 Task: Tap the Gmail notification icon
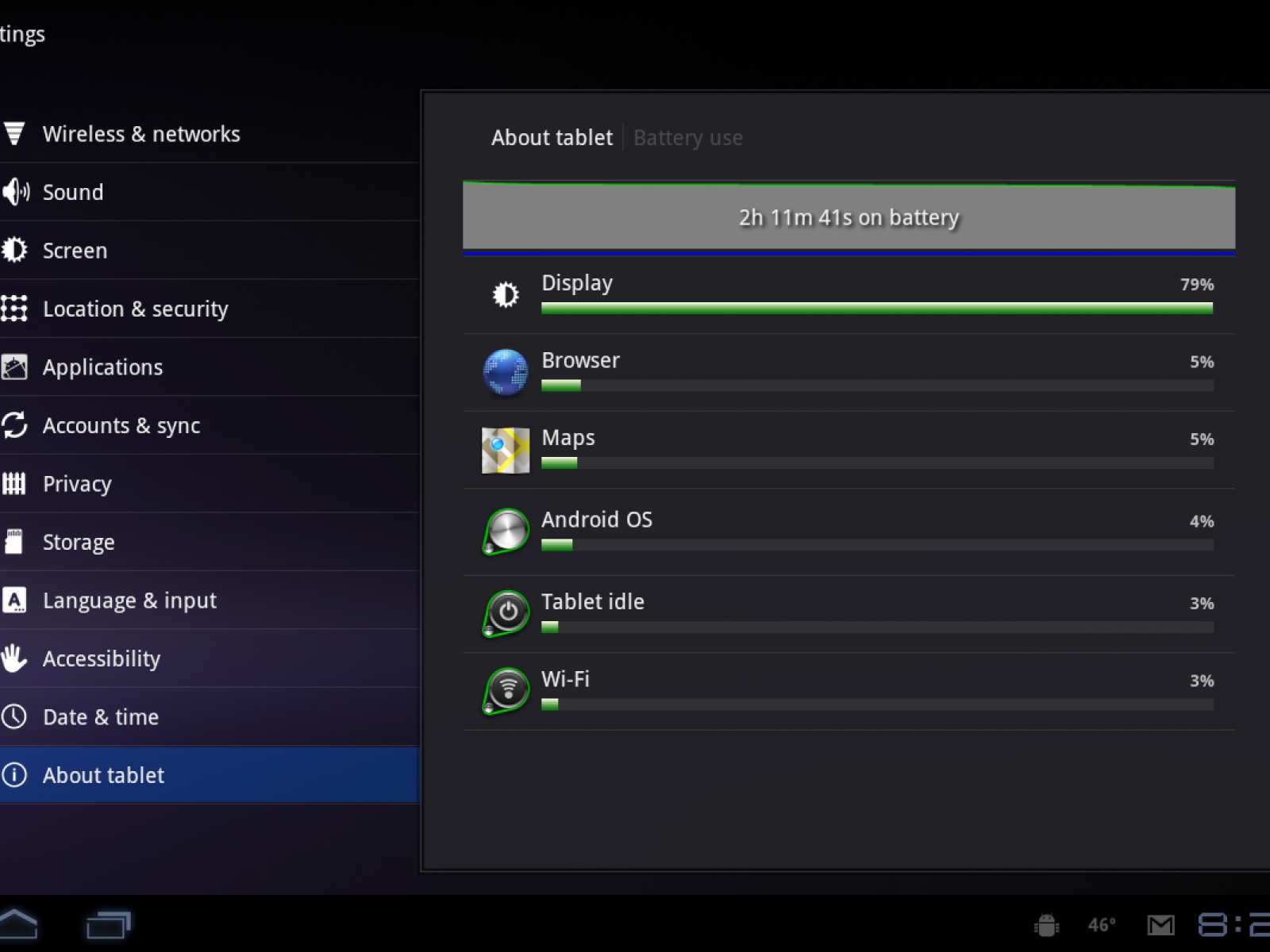point(1160,925)
